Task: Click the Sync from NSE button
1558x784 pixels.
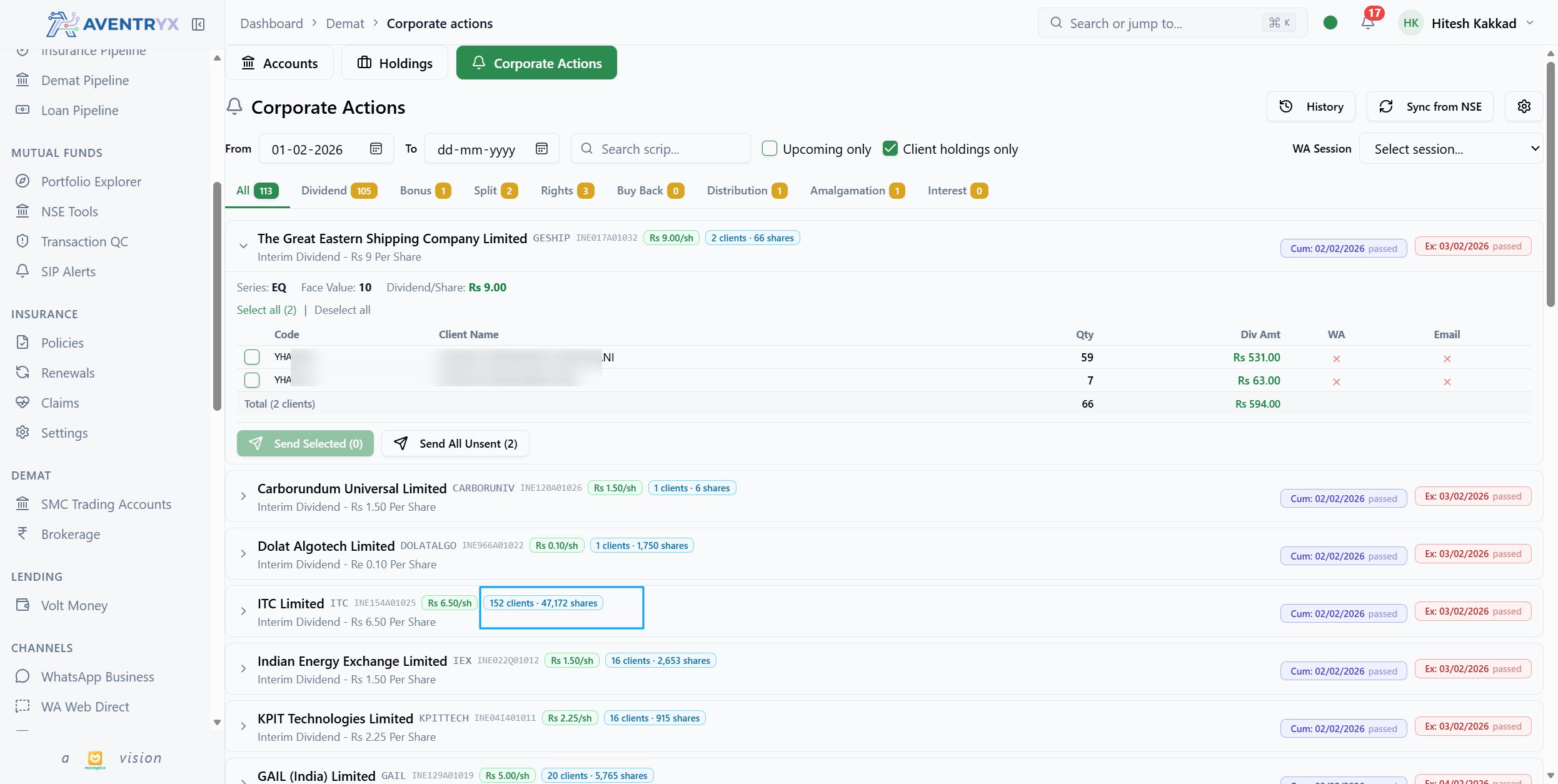Action: tap(1430, 106)
